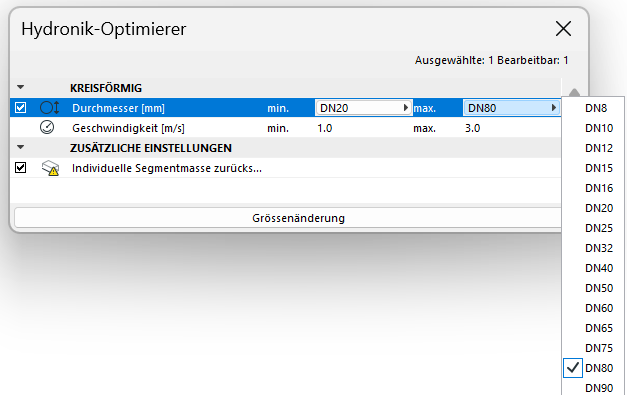Pick DN20 in the popup list
Screen dimensions: 627x395
[x=594, y=208]
